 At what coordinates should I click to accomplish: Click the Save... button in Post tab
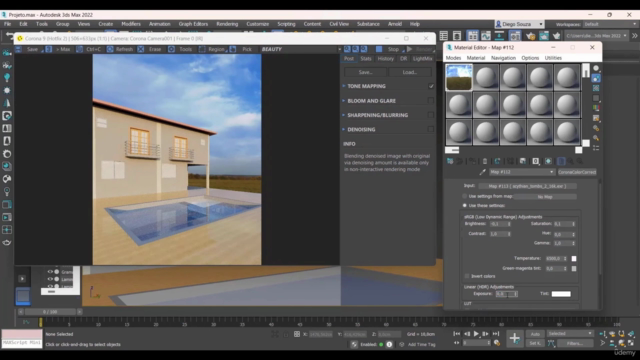[x=365, y=72]
